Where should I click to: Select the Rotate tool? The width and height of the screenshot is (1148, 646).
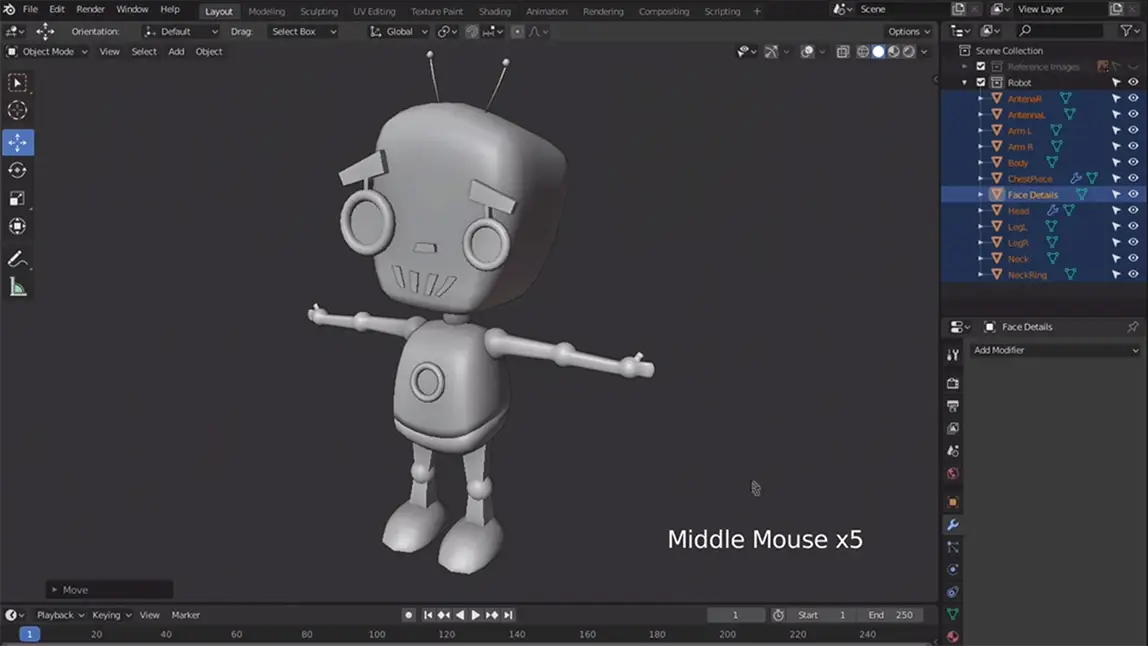coord(17,171)
